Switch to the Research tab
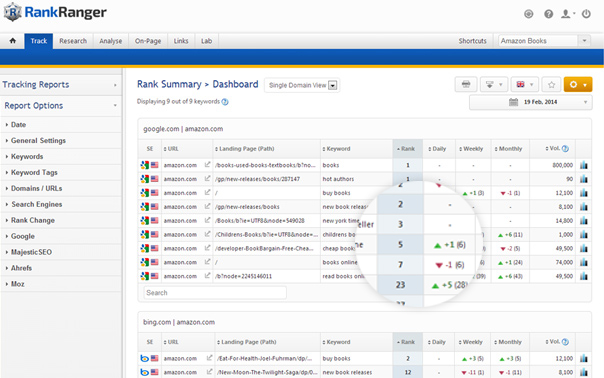The image size is (604, 378). [73, 41]
